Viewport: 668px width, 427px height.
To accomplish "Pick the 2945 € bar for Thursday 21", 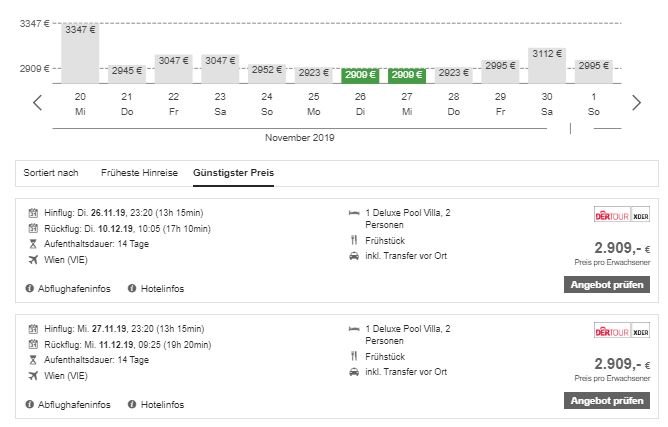I will pos(127,73).
